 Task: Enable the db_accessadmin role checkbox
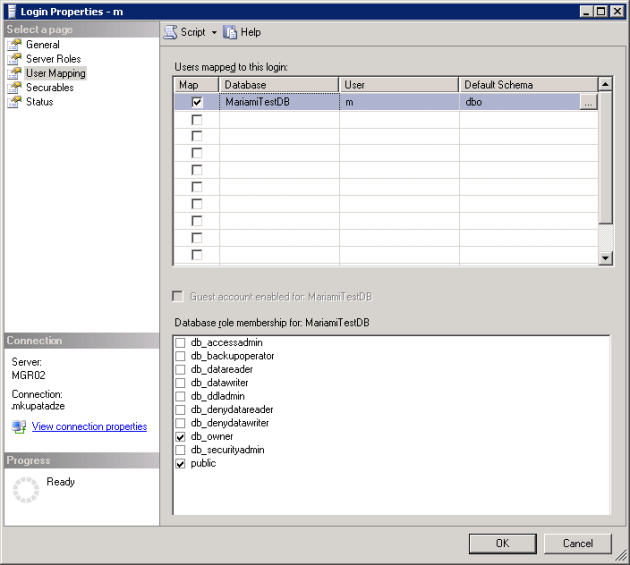180,343
